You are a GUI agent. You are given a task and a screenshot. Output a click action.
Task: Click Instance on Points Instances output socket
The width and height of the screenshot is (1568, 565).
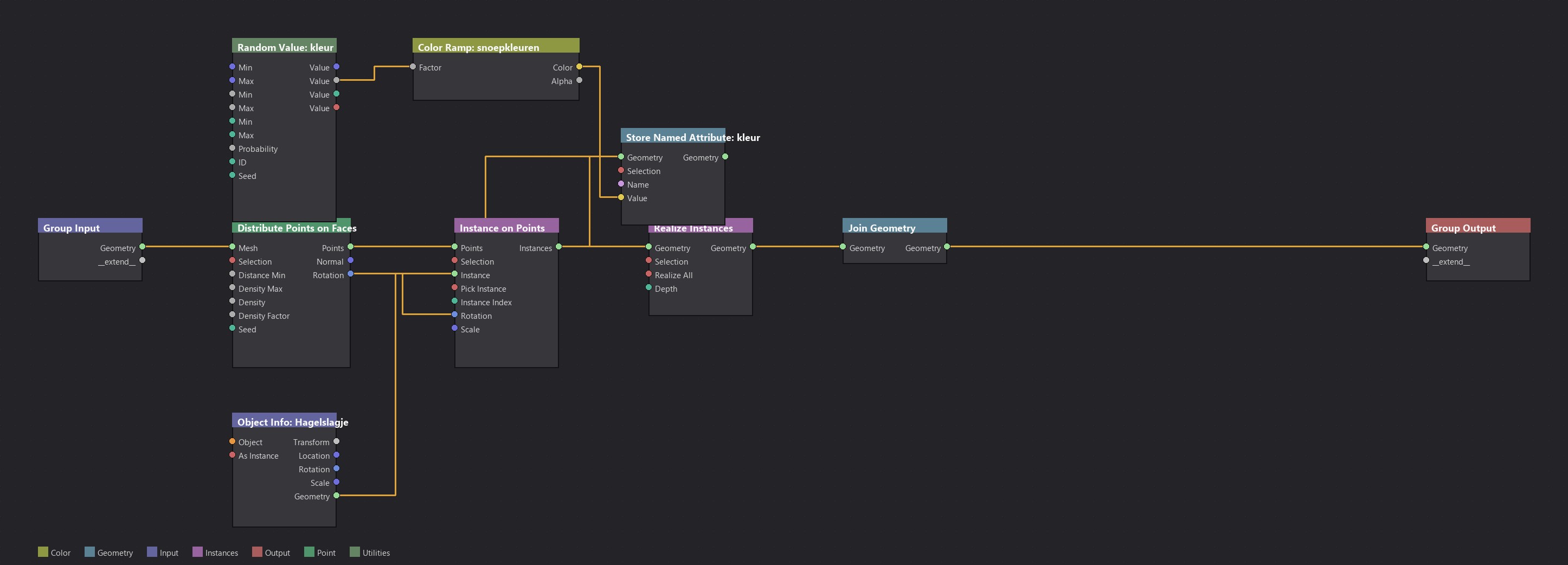559,247
